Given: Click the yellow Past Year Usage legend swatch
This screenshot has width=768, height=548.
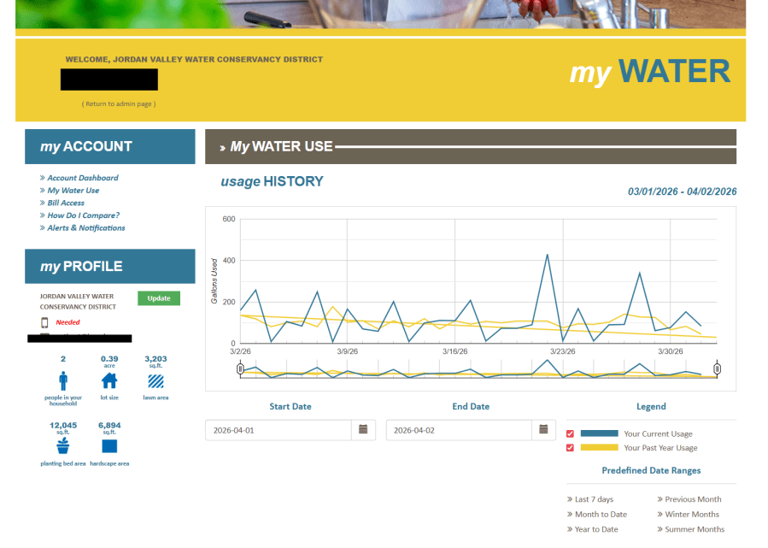Looking at the screenshot, I should [599, 447].
